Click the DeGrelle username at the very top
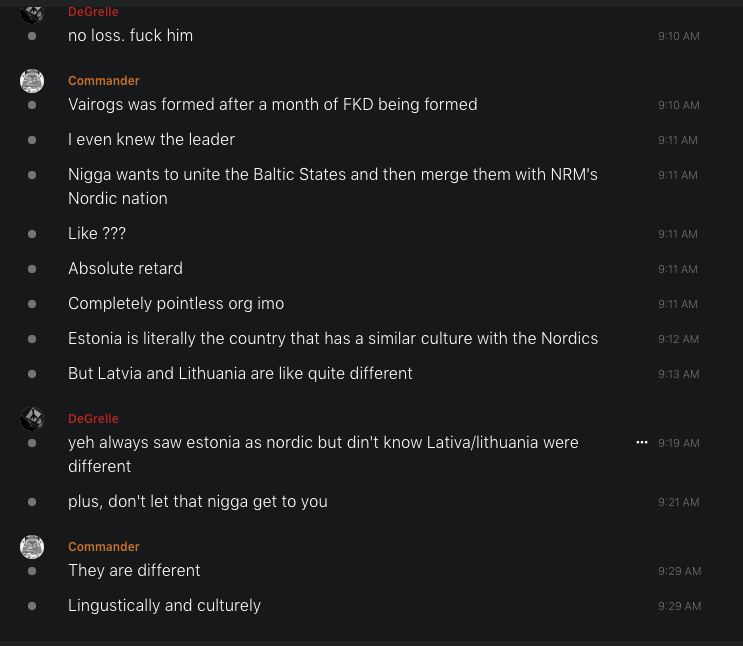 tap(93, 12)
